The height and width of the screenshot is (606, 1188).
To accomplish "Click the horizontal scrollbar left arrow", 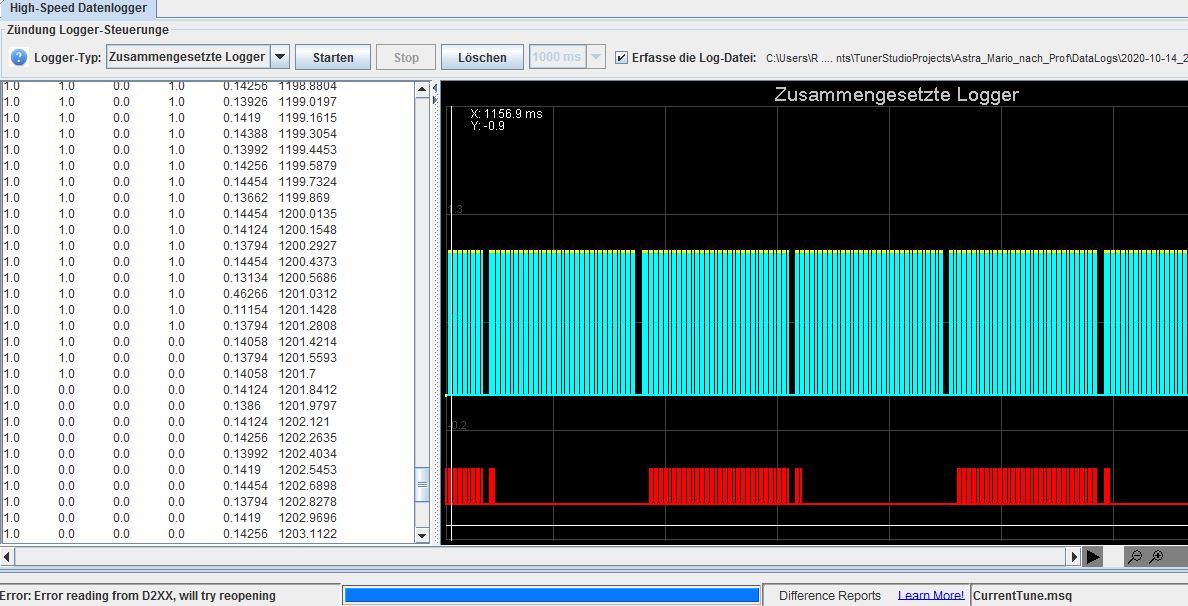I will point(8,557).
